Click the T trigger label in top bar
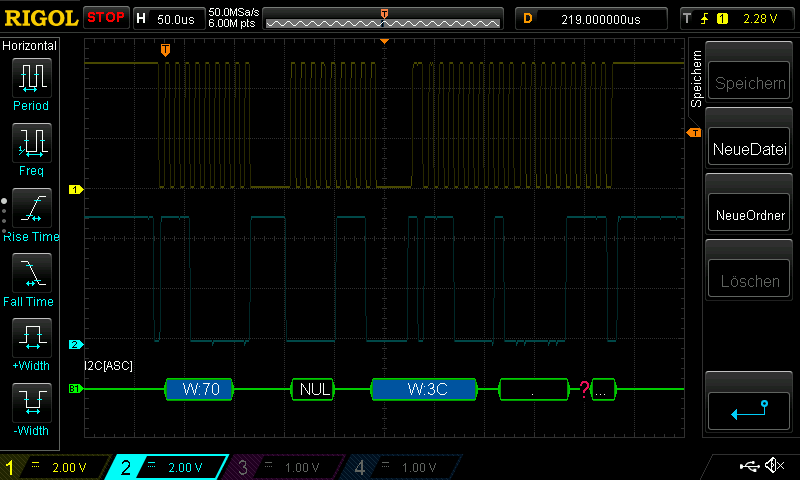 687,19
